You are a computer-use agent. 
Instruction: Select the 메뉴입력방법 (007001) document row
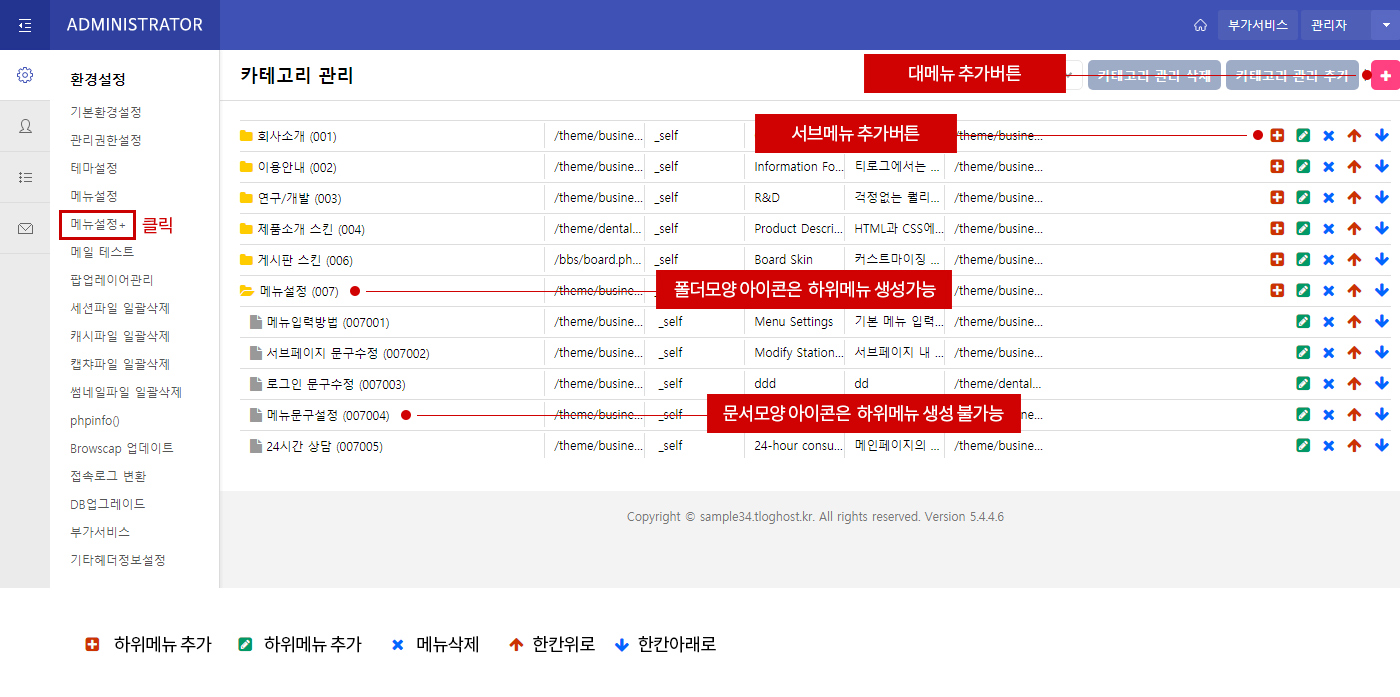[327, 322]
